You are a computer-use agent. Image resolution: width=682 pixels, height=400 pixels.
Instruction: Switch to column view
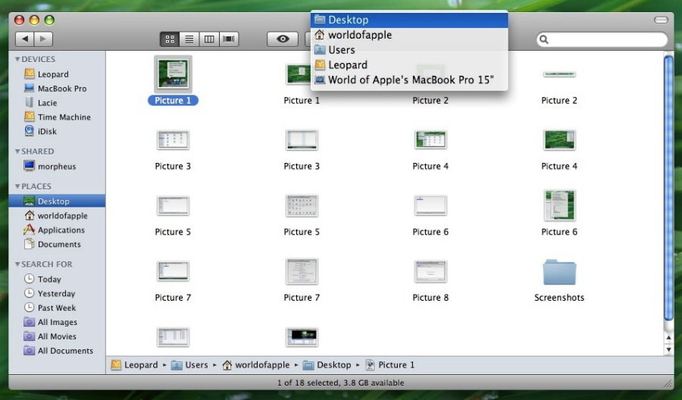click(x=209, y=39)
